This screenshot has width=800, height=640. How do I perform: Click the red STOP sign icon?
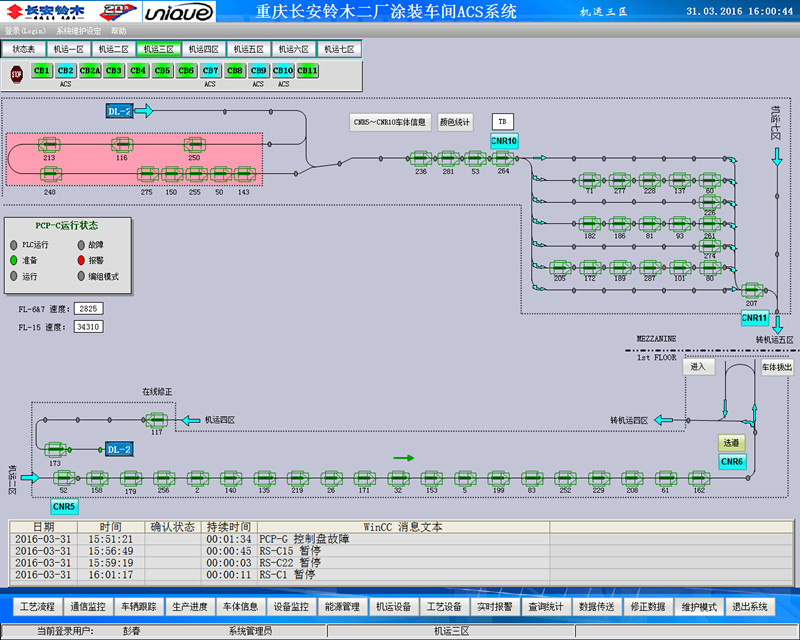coord(16,73)
